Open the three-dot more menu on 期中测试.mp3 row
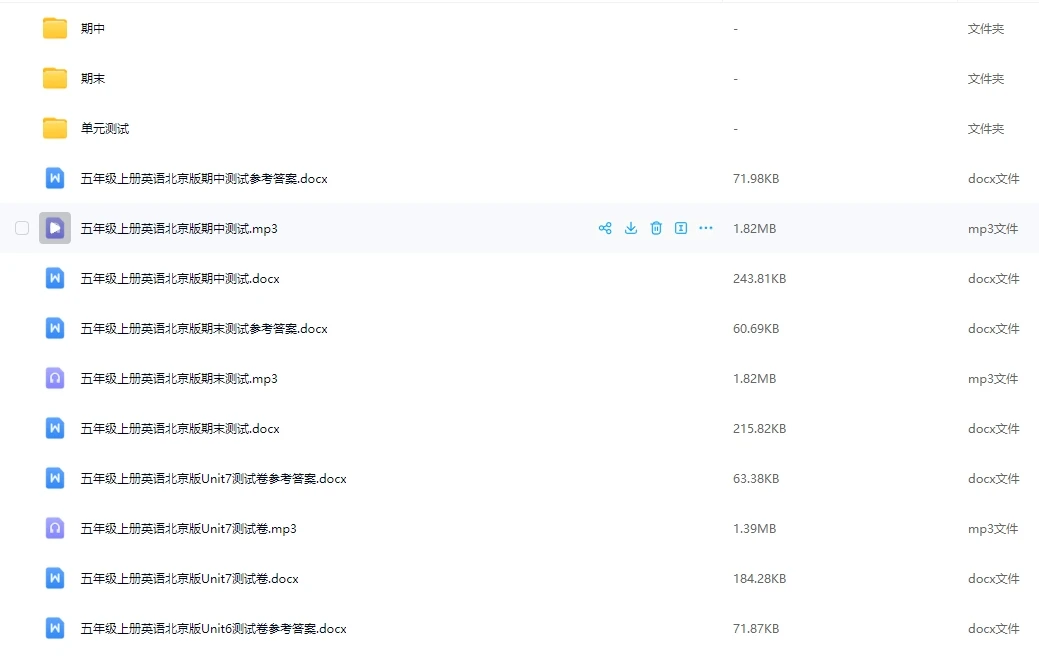Image resolution: width=1039 pixels, height=661 pixels. [x=706, y=229]
